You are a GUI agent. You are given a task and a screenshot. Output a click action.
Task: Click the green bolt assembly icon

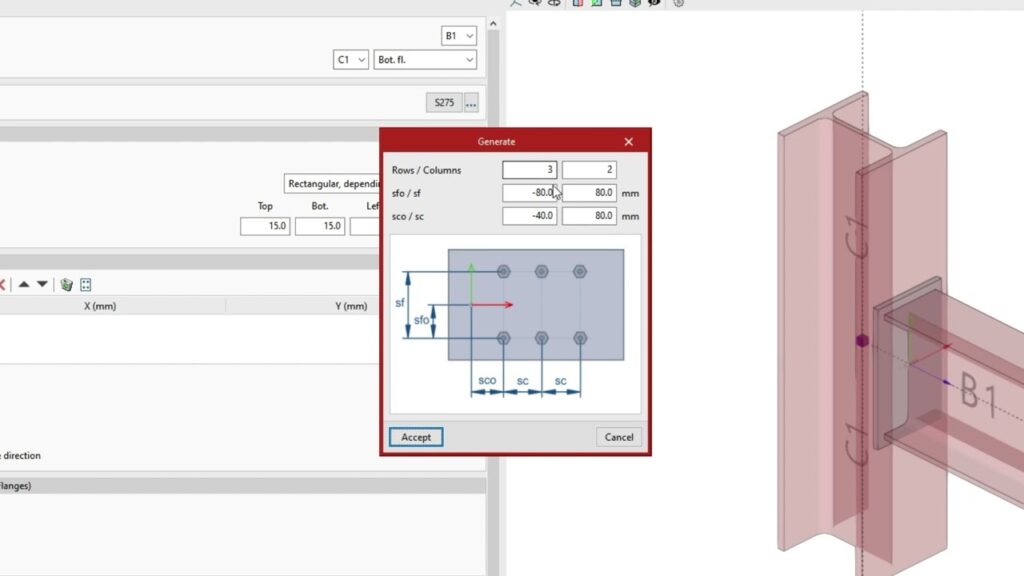tap(67, 285)
